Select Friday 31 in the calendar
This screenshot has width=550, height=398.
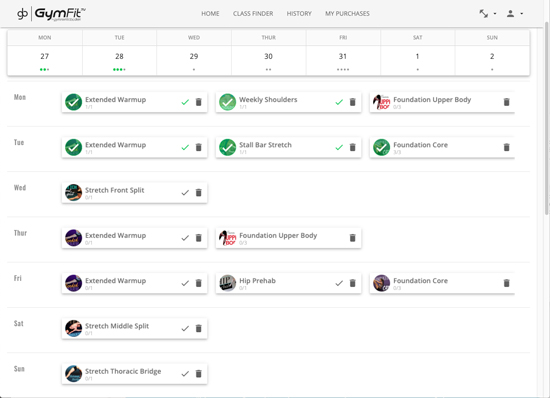(343, 60)
